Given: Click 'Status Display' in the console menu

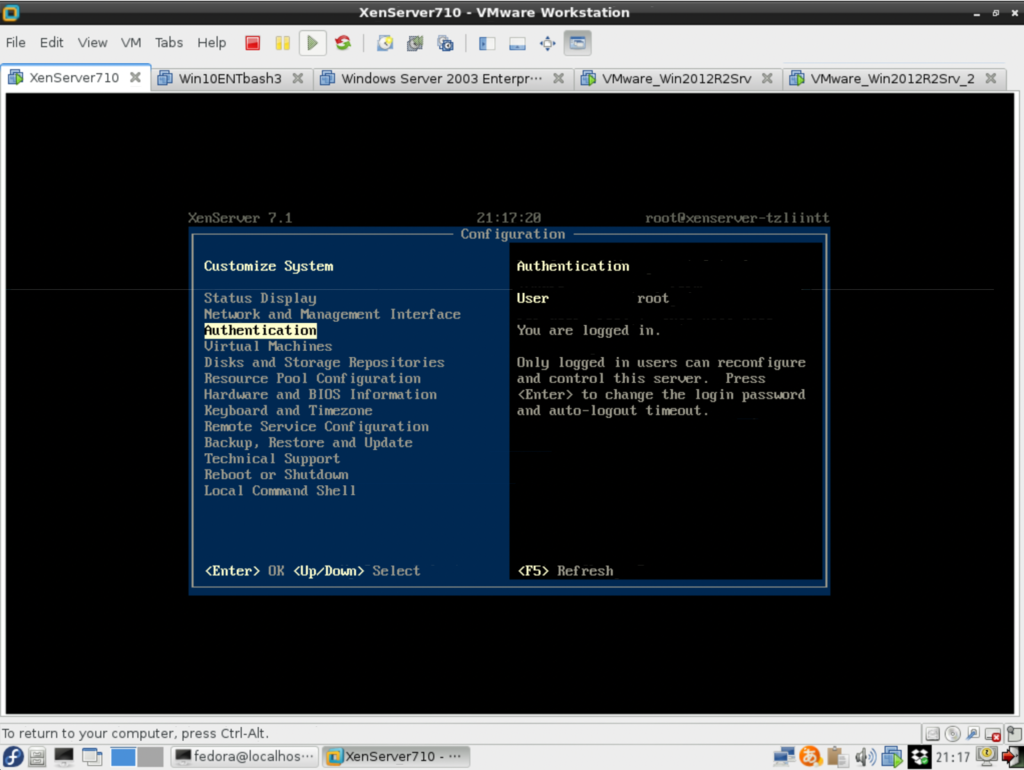Looking at the screenshot, I should point(260,298).
